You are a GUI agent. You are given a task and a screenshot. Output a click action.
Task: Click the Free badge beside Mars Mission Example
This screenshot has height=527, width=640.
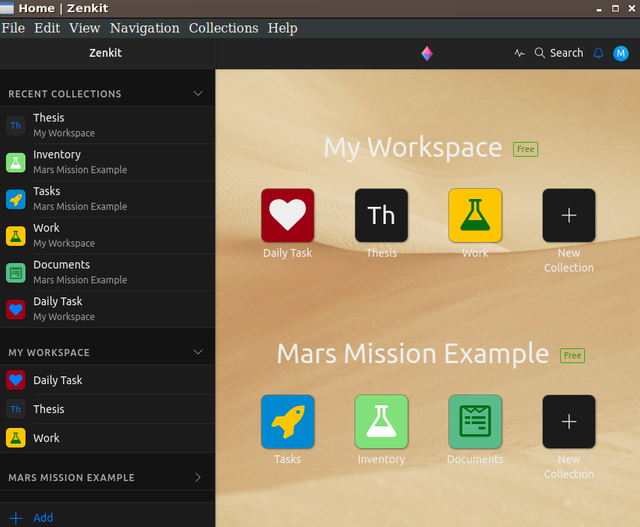572,356
